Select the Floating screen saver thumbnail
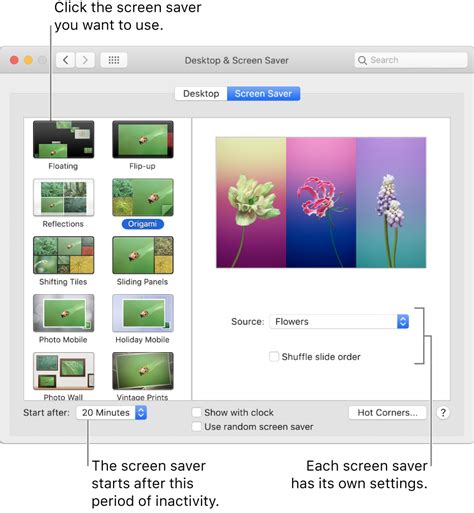The width and height of the screenshot is (474, 513). pos(63,139)
